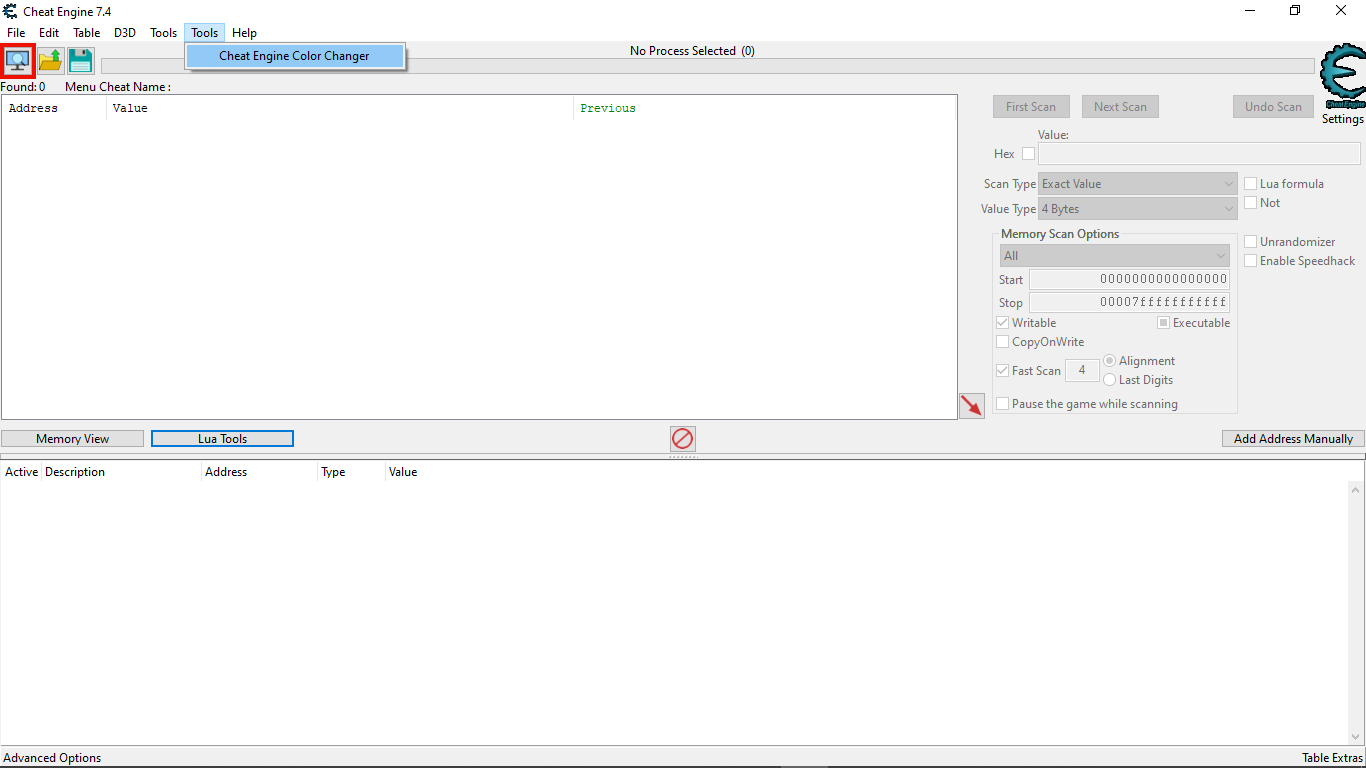Click the Cheat Engine logo for Settings
Image resolution: width=1366 pixels, height=768 pixels.
point(1342,78)
